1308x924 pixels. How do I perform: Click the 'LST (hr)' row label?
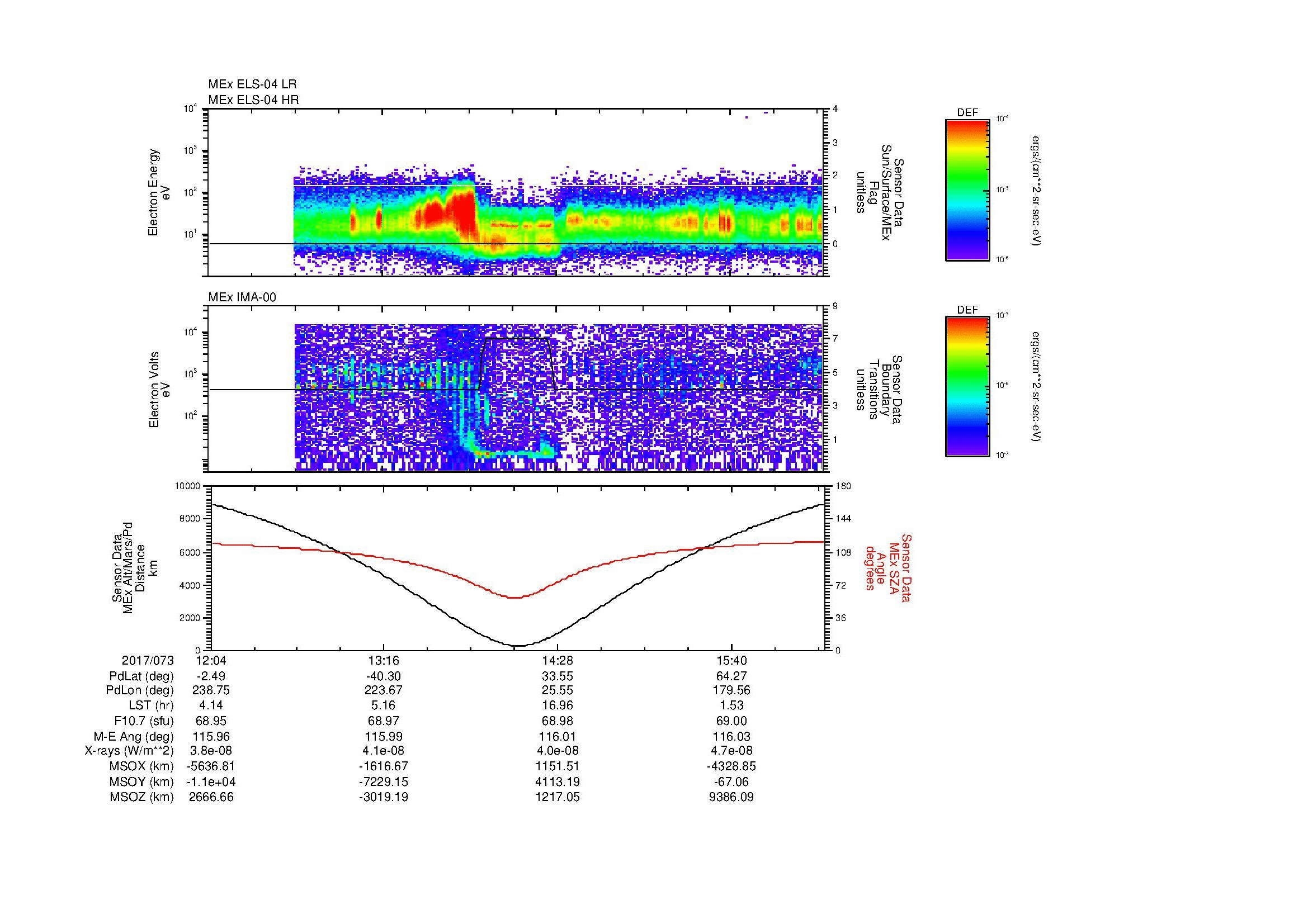coord(151,706)
